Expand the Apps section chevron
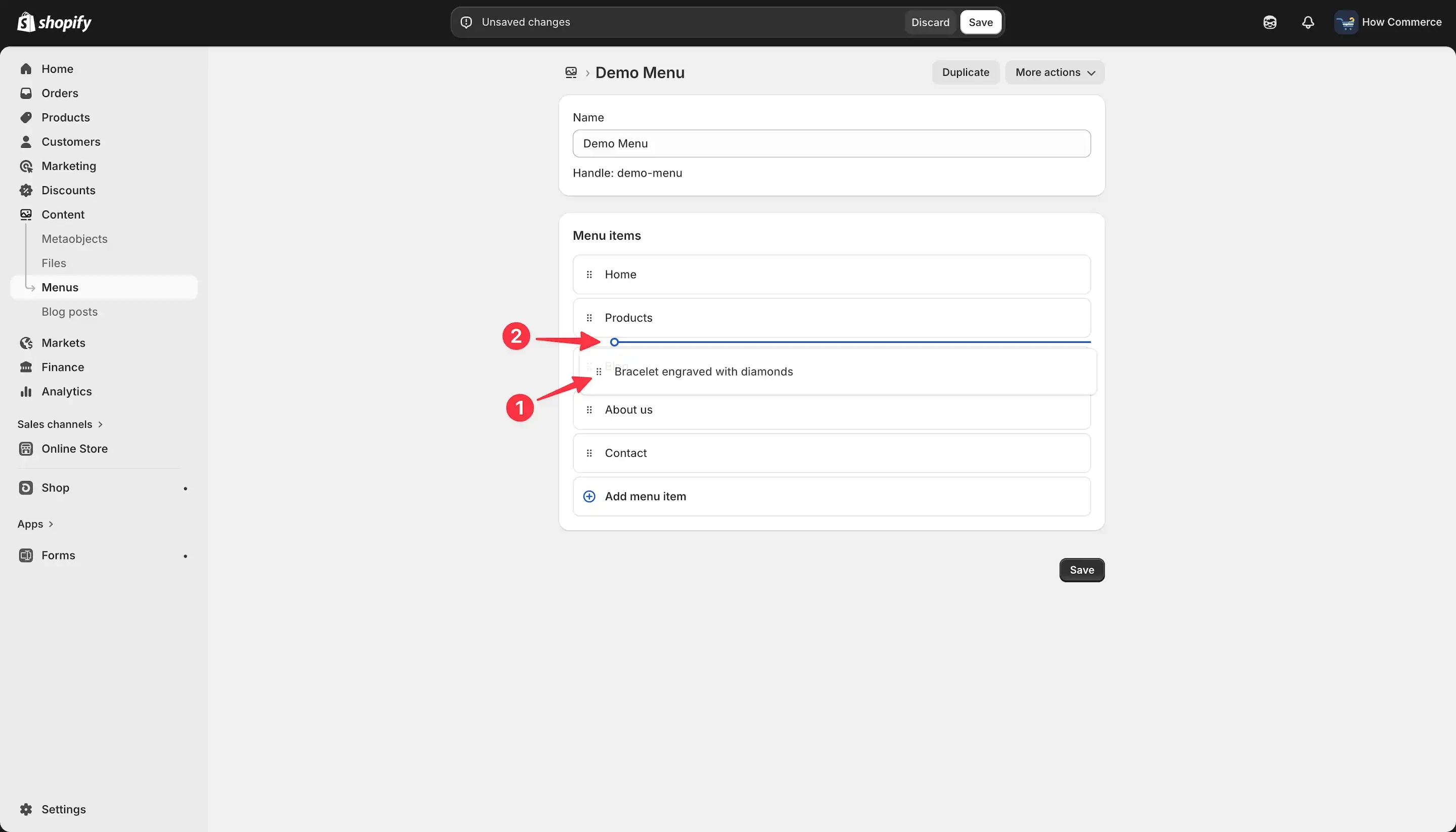This screenshot has height=832, width=1456. [x=51, y=524]
